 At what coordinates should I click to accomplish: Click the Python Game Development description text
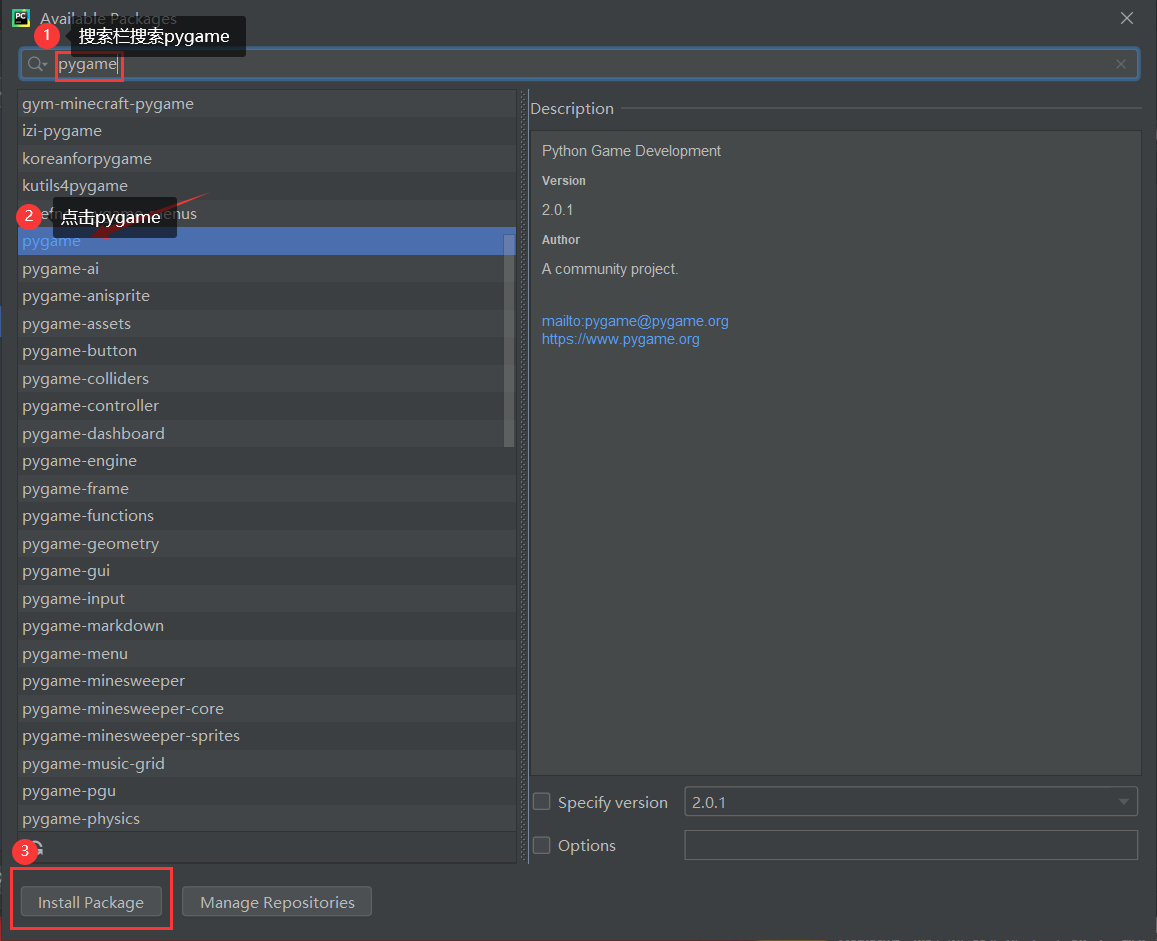coord(631,151)
